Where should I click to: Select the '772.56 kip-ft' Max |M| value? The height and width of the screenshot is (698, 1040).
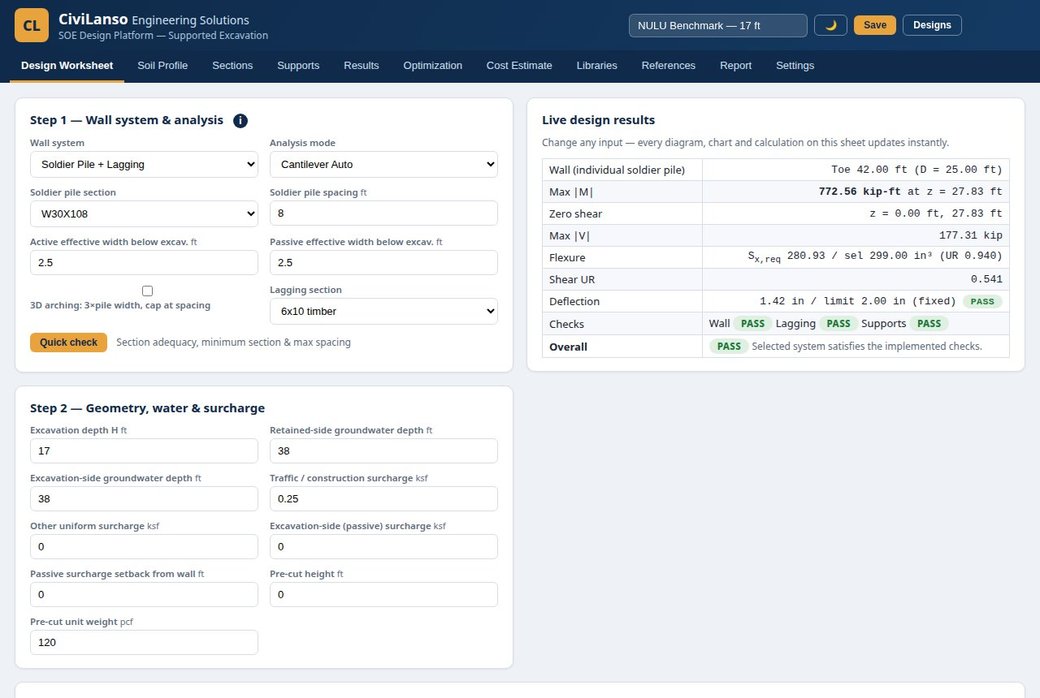860,192
